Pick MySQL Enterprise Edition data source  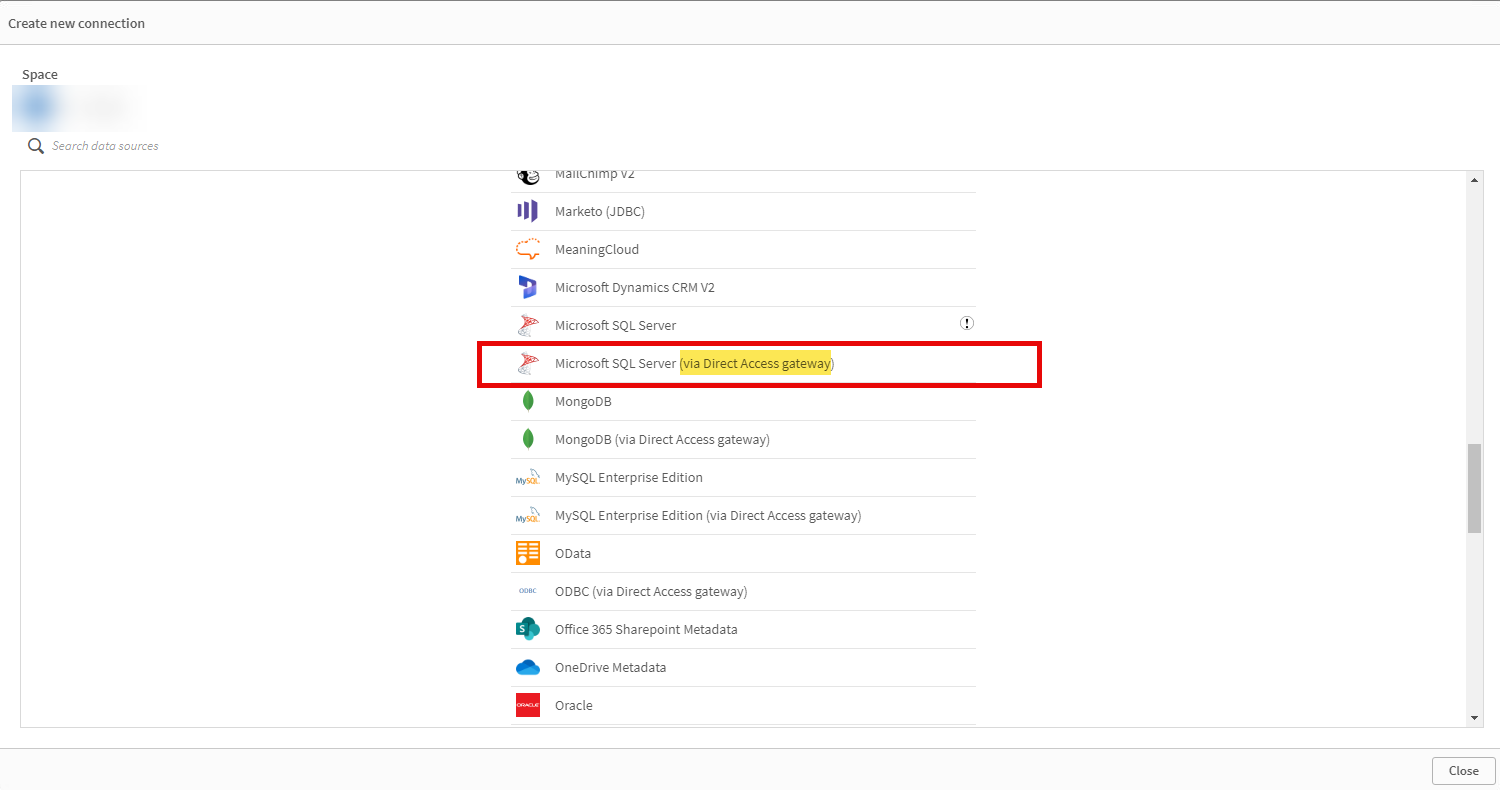(628, 477)
